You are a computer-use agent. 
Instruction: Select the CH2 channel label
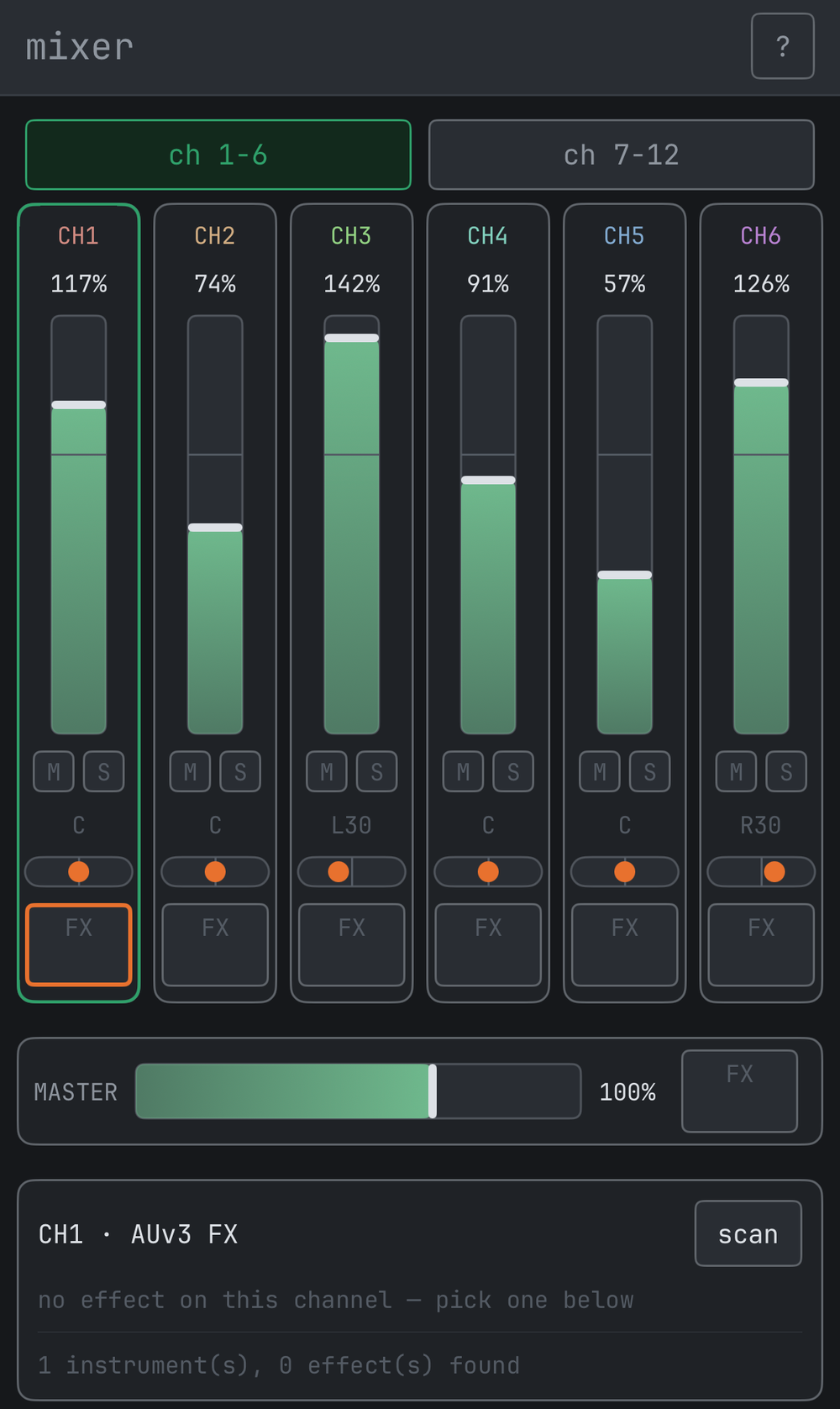(215, 235)
